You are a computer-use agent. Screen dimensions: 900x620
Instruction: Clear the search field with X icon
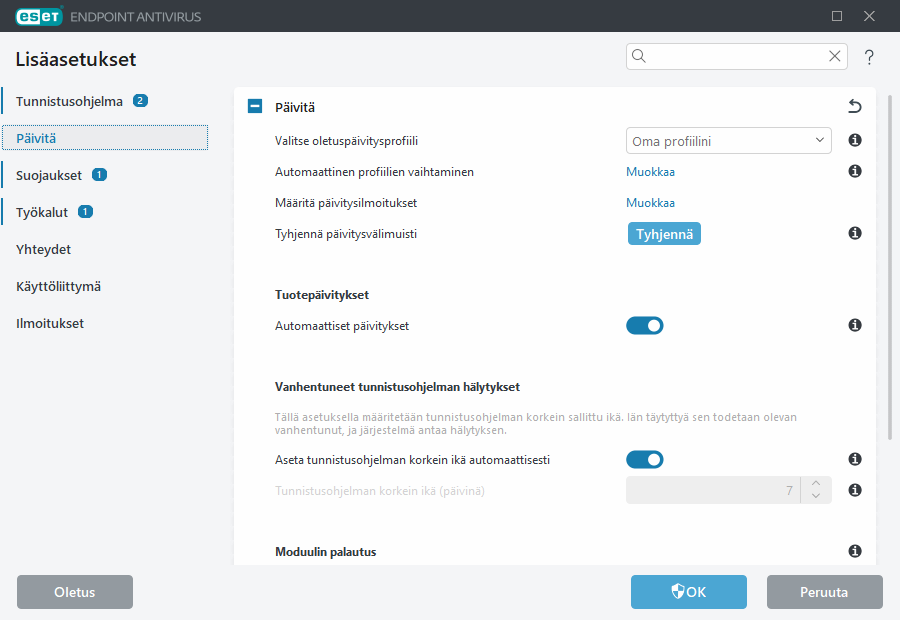tap(835, 56)
